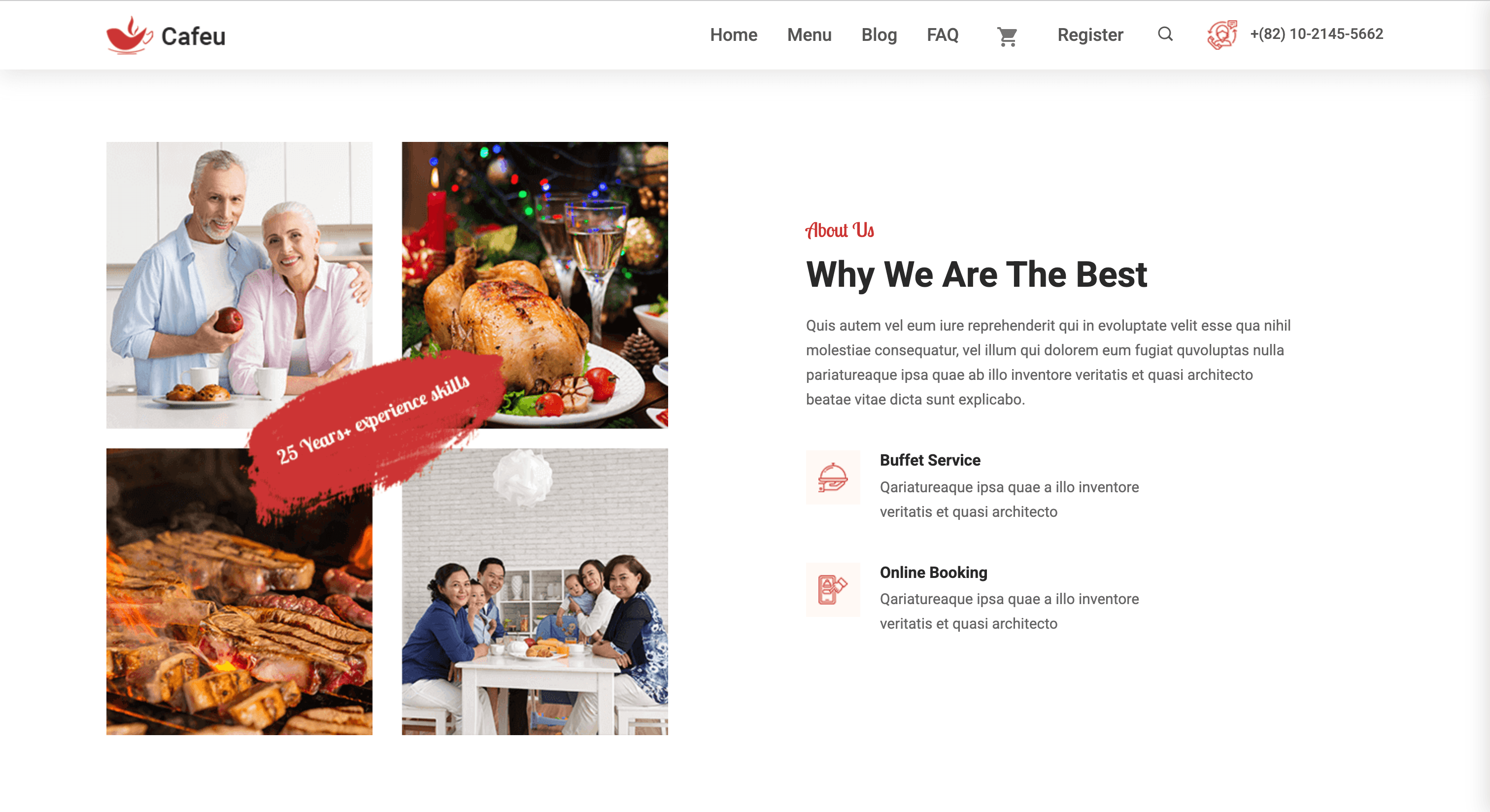The width and height of the screenshot is (1490, 812).
Task: Click the Buffet Service cloche icon
Action: click(x=832, y=477)
